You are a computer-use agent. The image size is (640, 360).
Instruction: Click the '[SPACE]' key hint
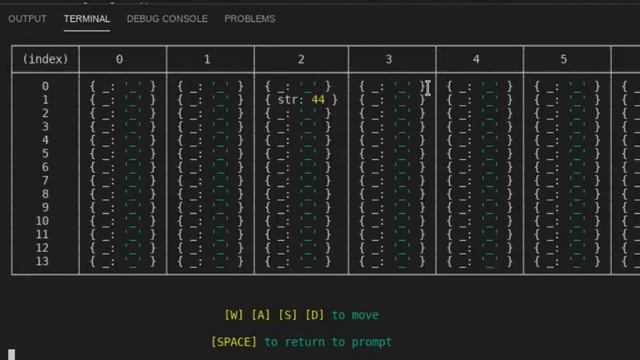[234, 342]
